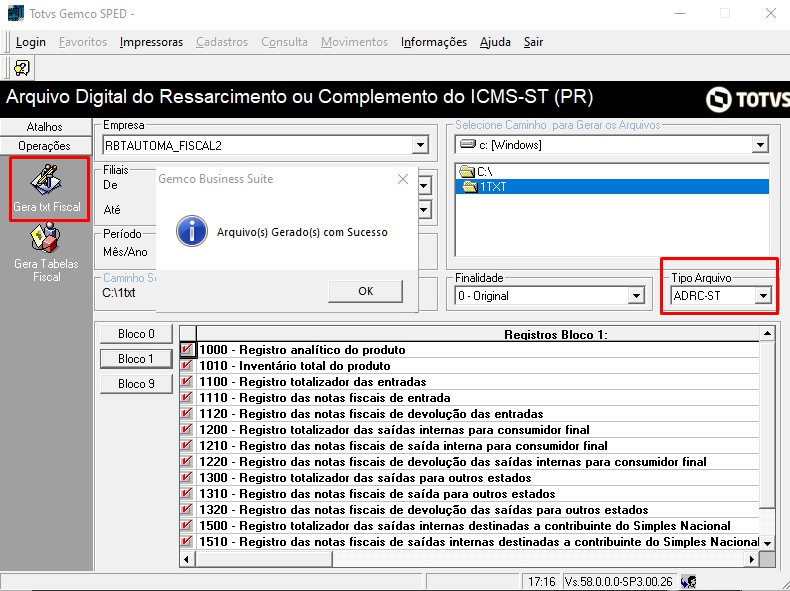The image size is (790, 591).
Task: Toggle checkbox for register 1500
Action: (x=186, y=526)
